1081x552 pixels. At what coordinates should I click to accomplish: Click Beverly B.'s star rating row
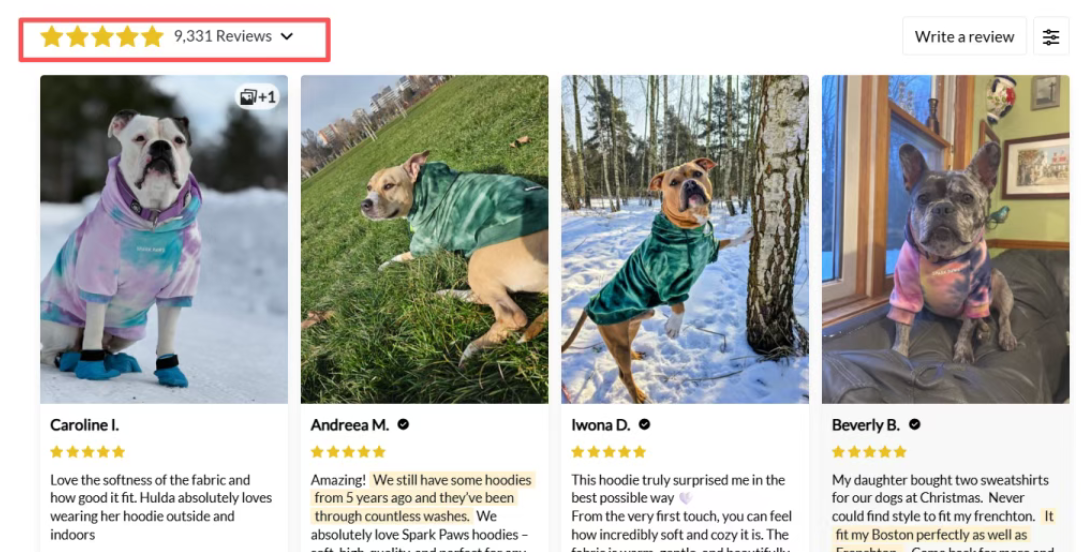pos(869,452)
